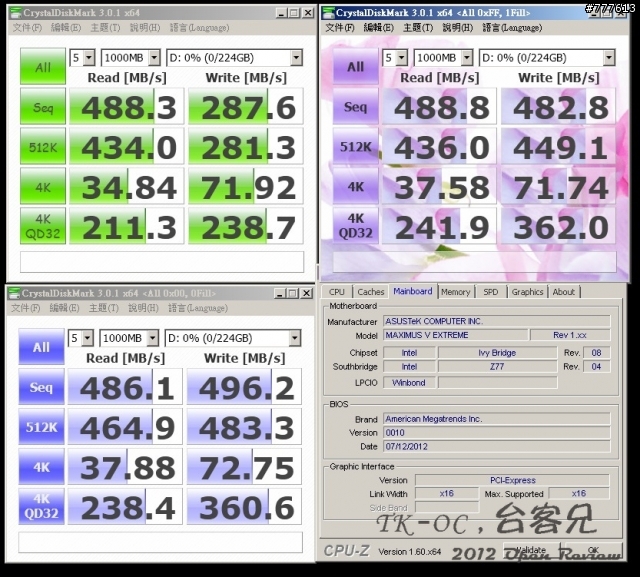Open 文件(F) menu in blue 0Fill window
This screenshot has width=640, height=577.
[25, 308]
